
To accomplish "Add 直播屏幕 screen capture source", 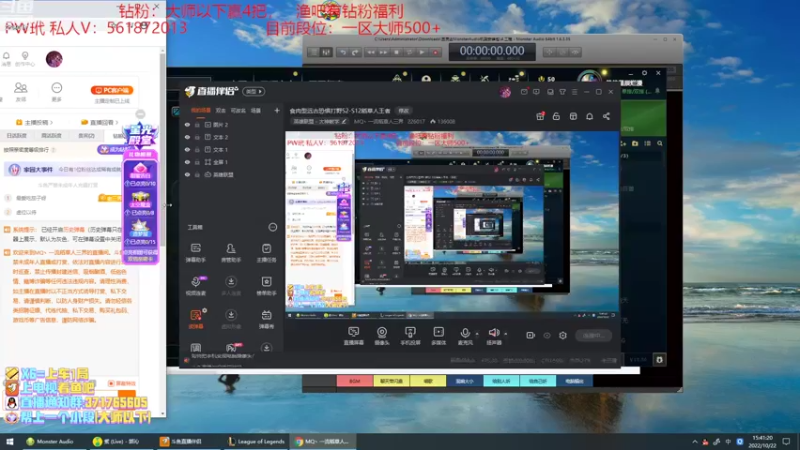I will click(x=353, y=336).
